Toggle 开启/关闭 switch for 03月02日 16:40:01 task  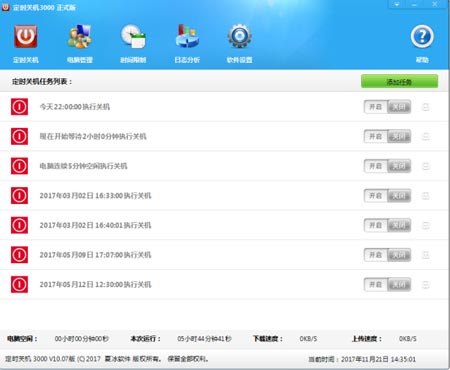(387, 226)
